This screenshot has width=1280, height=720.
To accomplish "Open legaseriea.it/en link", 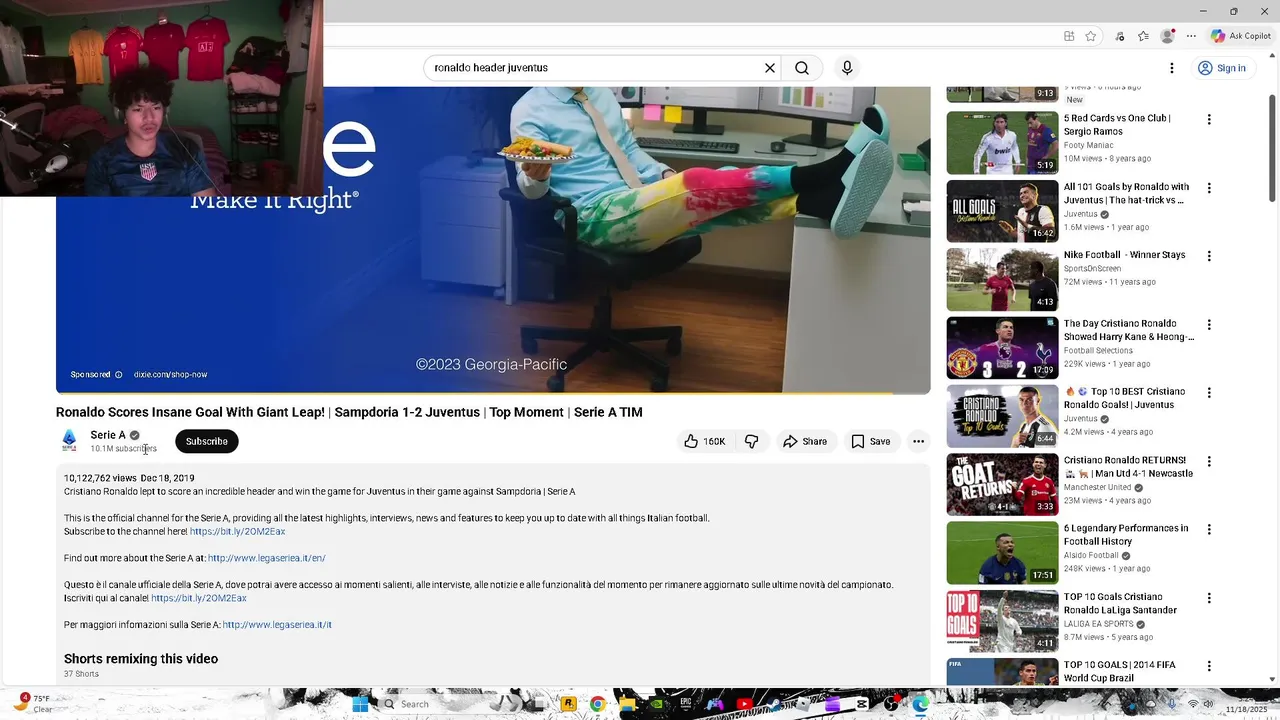I will (267, 558).
